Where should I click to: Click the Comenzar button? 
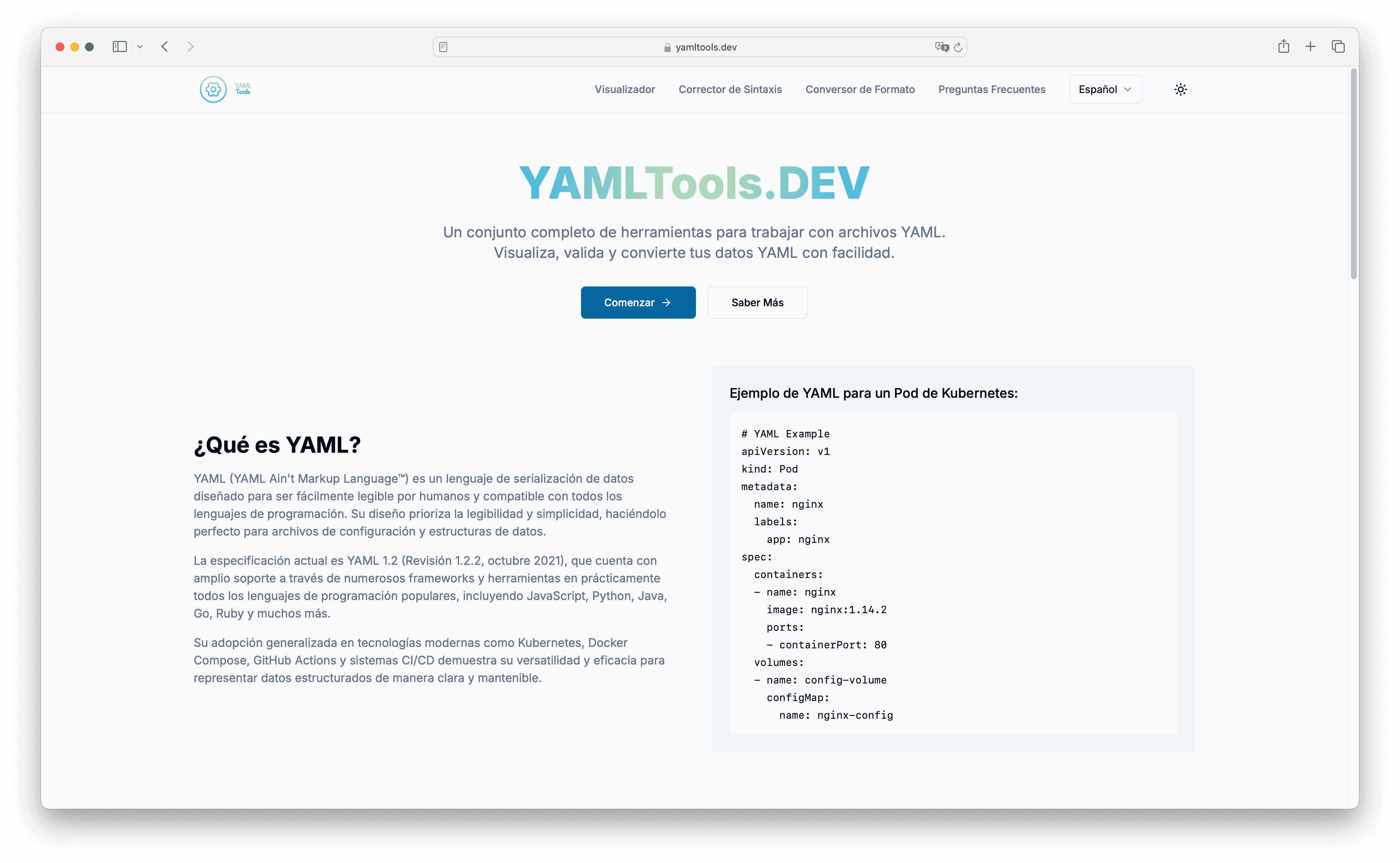(x=638, y=303)
